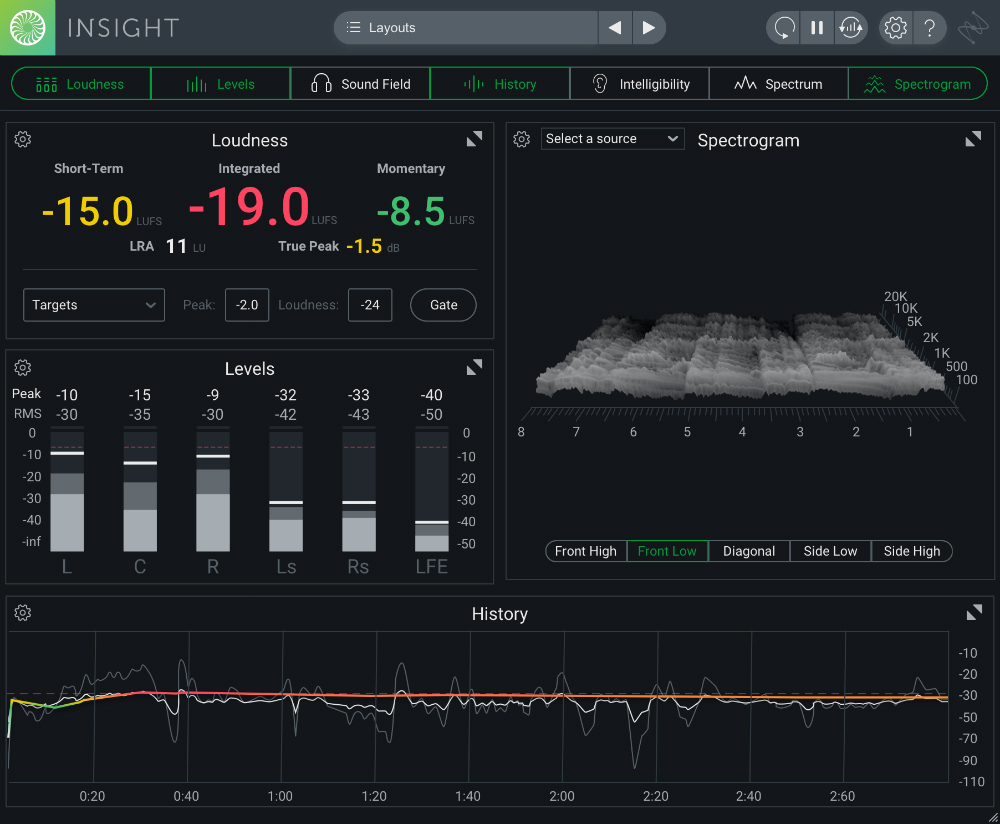
Task: Expand the Spectrogram panel to fullscreen
Action: coord(972,139)
